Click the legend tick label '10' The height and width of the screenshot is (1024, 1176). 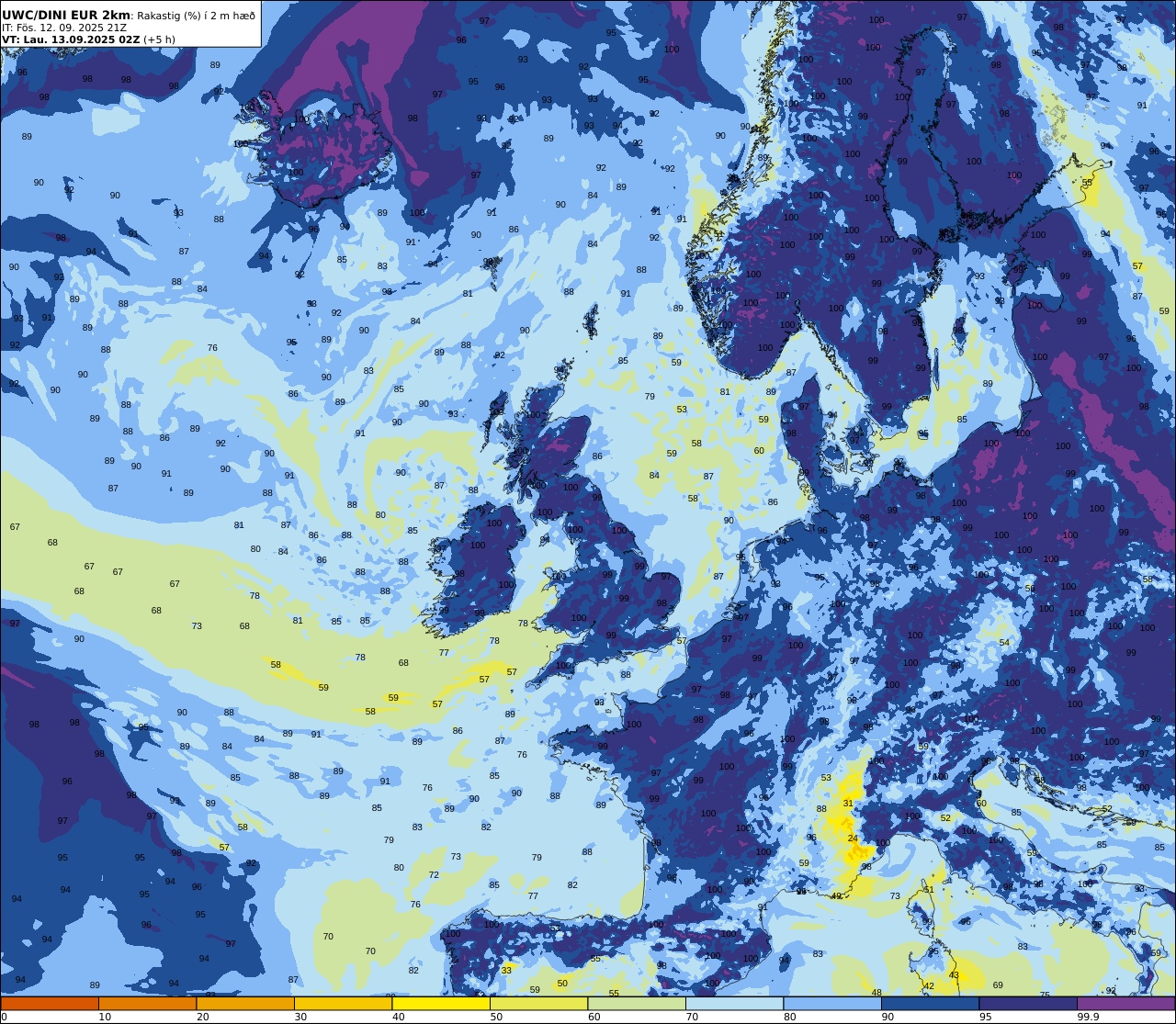click(105, 1017)
